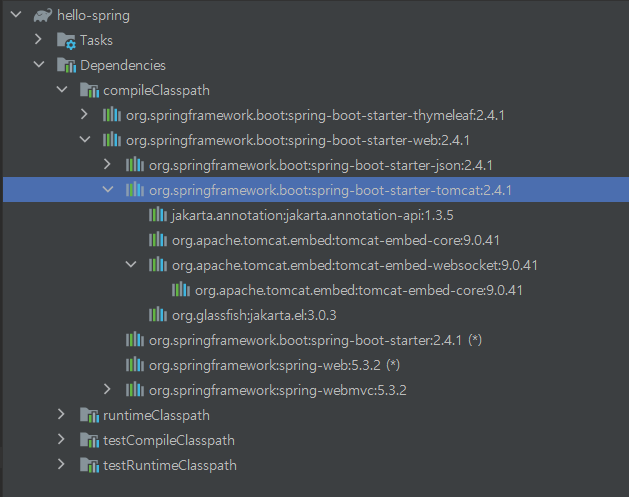
Task: Select the runtimeClasspath label
Action: (x=156, y=416)
